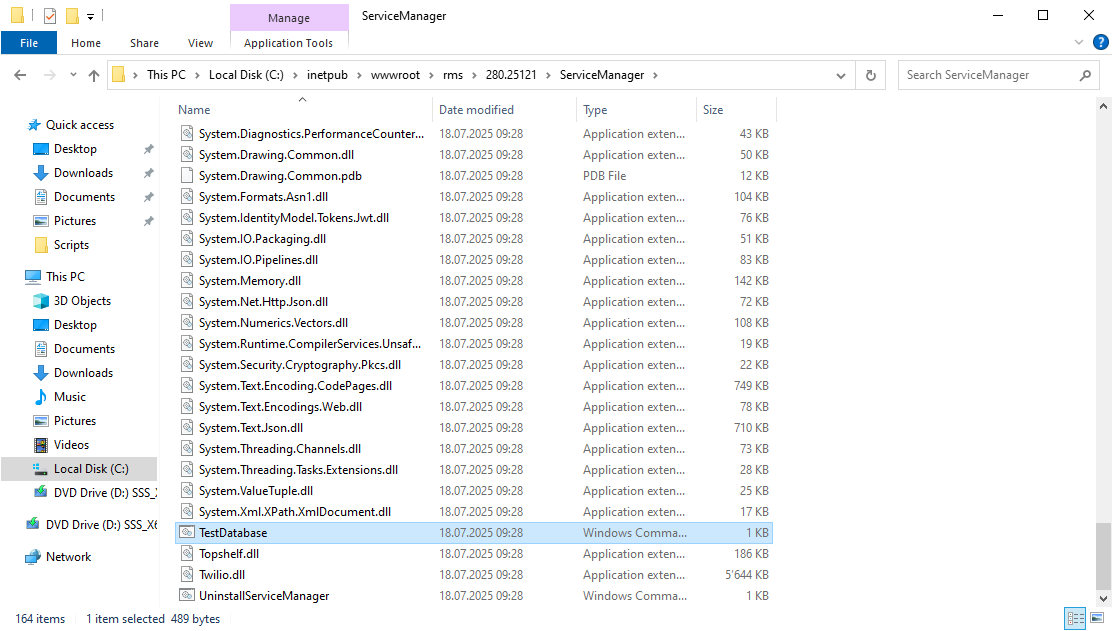Open Help question mark icon
This screenshot has width=1113, height=631.
coord(1100,43)
